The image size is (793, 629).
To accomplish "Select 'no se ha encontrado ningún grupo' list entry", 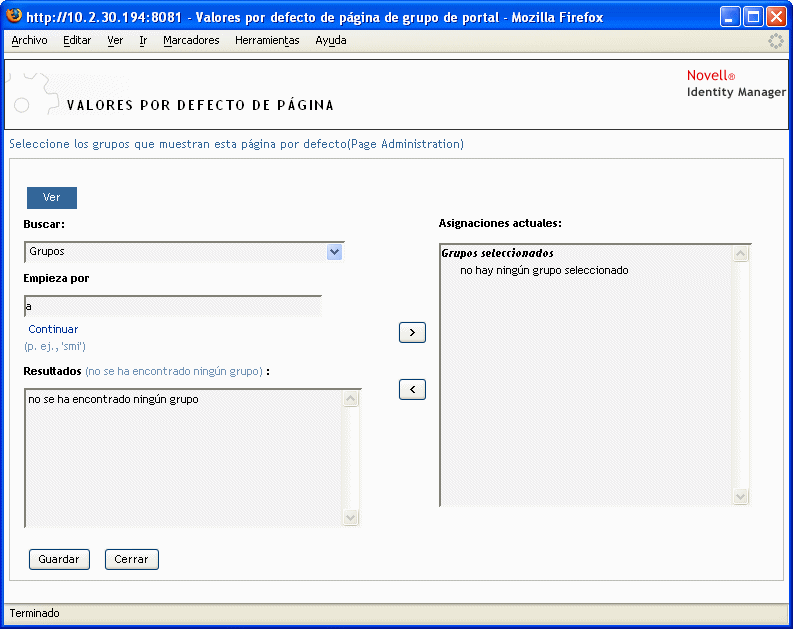I will coord(113,399).
